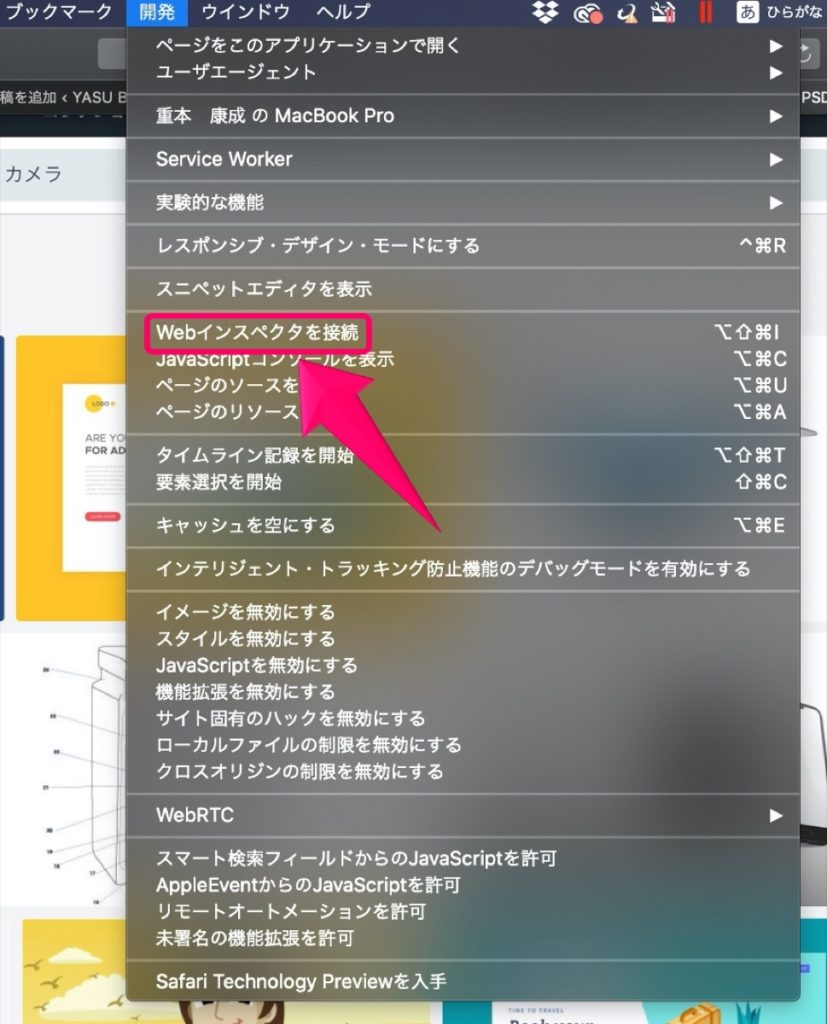Toggle スマート検索フィールドからのJavaScriptを許可
The image size is (827, 1024).
[x=463, y=858]
